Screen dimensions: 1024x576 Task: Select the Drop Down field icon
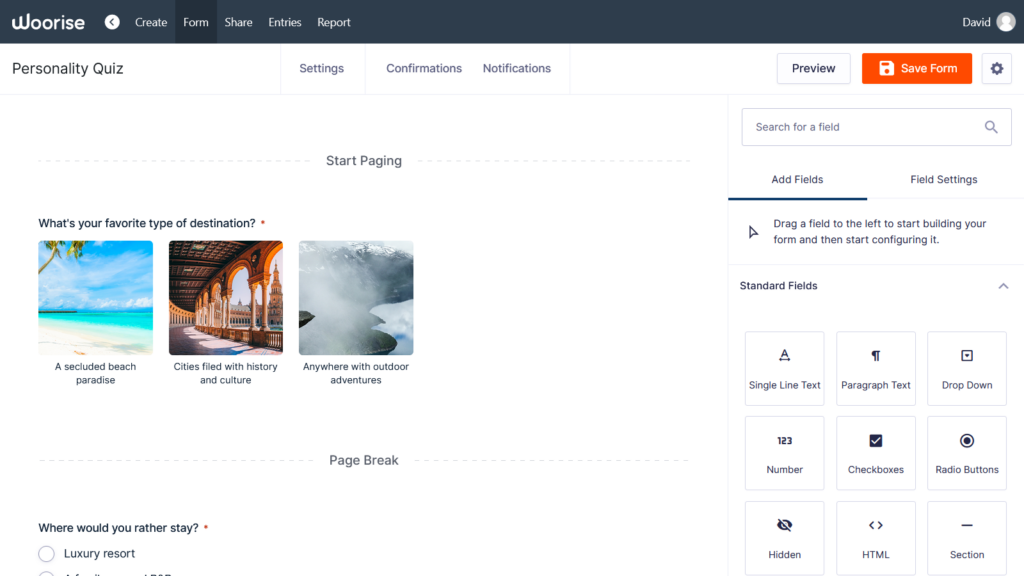coord(966,368)
